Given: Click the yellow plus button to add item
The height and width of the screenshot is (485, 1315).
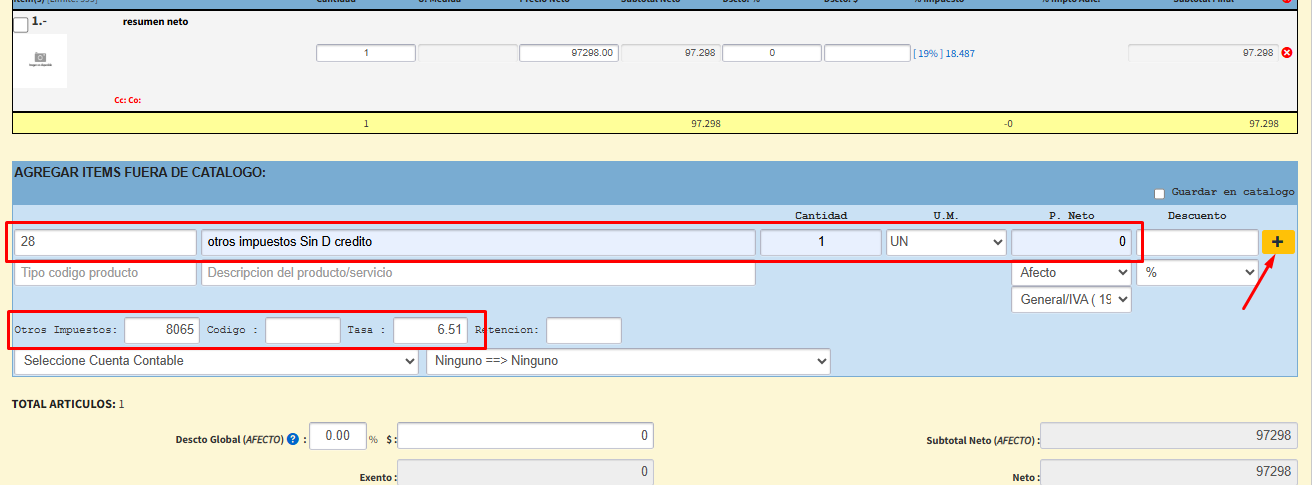Looking at the screenshot, I should 1277,242.
